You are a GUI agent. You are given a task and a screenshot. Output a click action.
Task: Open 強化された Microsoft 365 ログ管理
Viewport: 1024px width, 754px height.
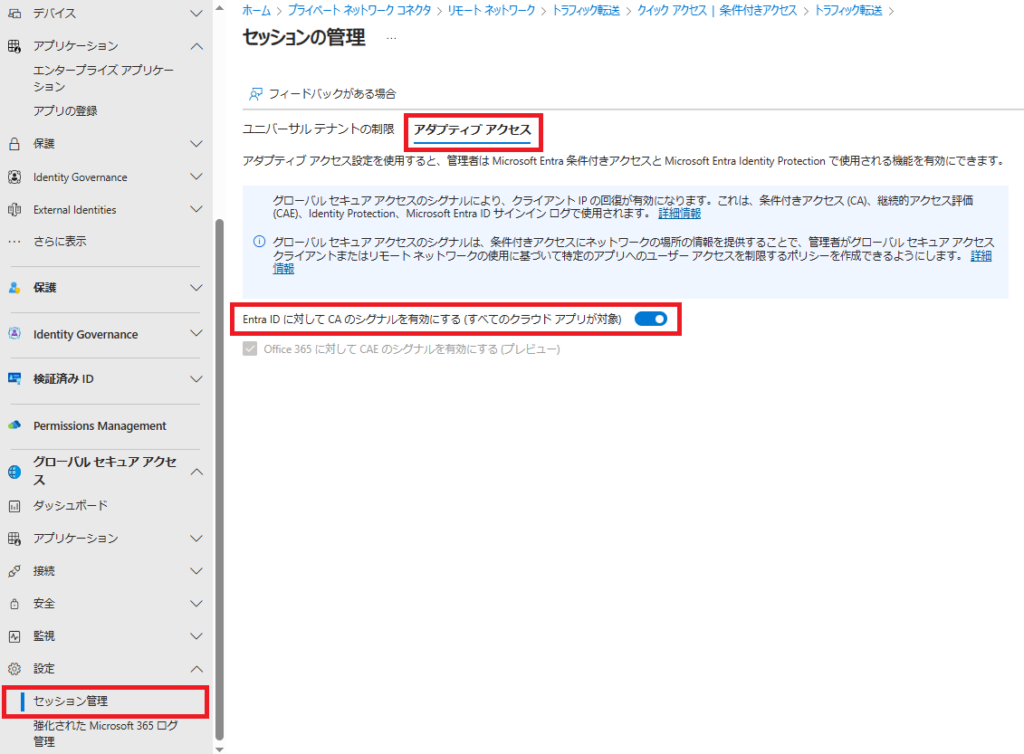tap(106, 734)
